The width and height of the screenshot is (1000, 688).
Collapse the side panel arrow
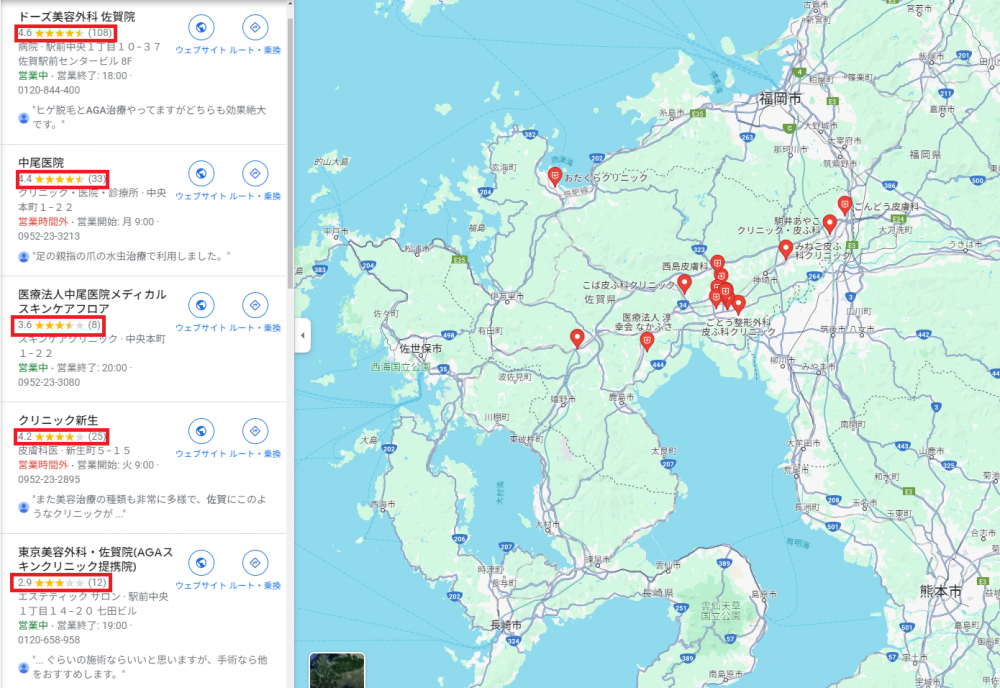[303, 335]
